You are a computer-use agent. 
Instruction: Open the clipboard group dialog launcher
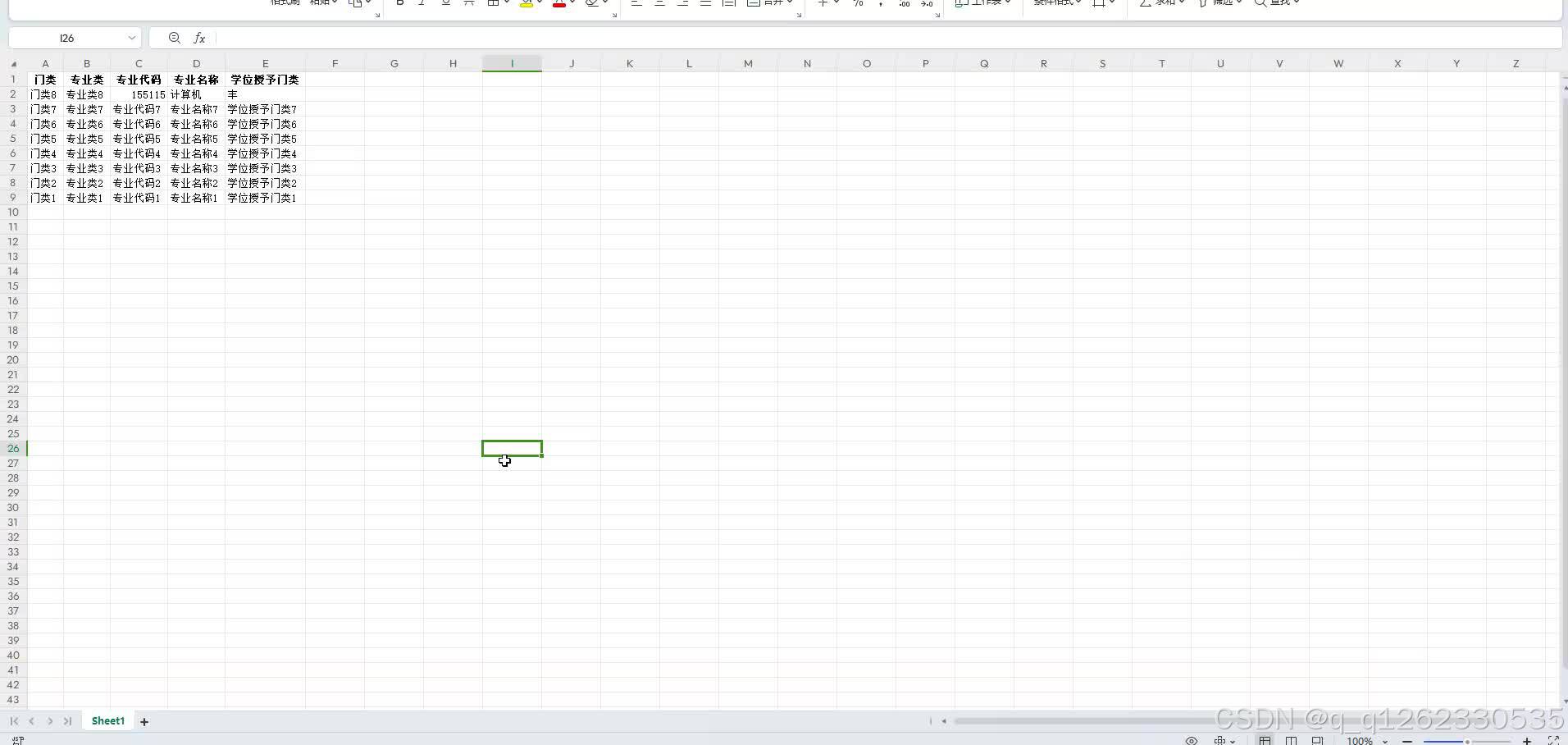[377, 15]
